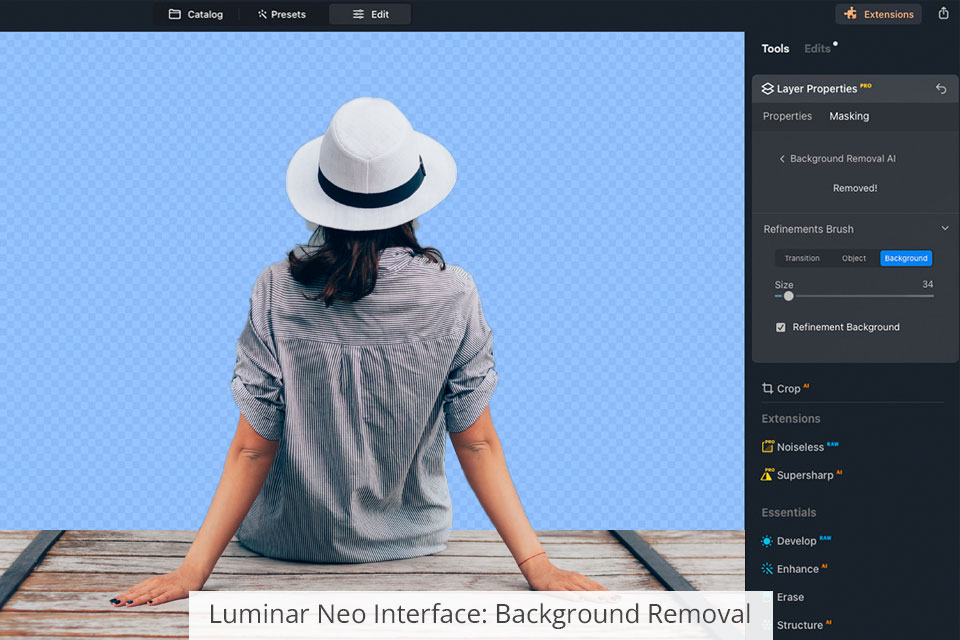Click the Develop sun icon
The width and height of the screenshot is (960, 640).
click(x=767, y=541)
